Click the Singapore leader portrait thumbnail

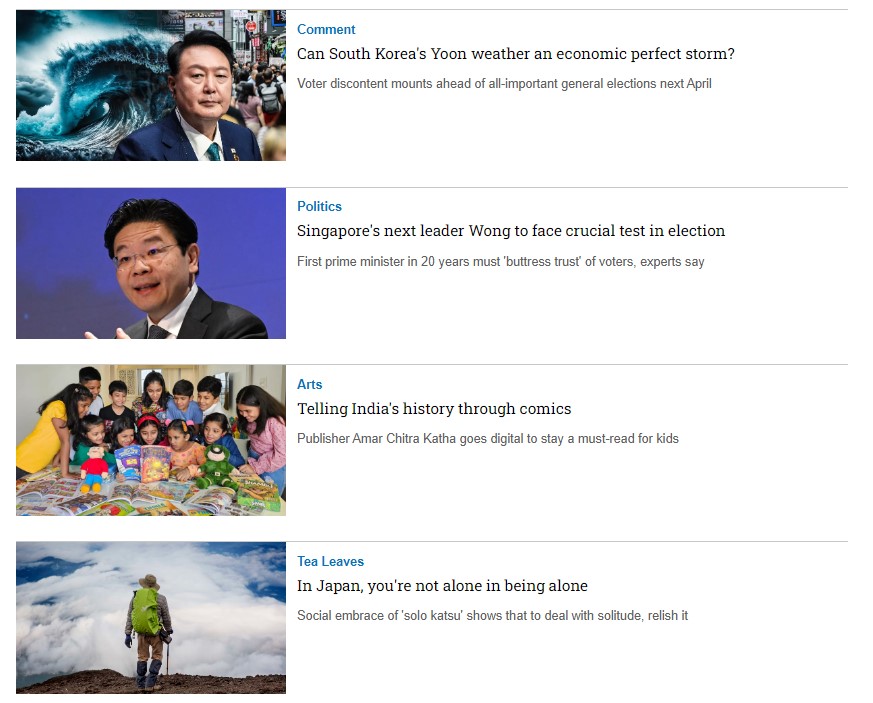[151, 263]
